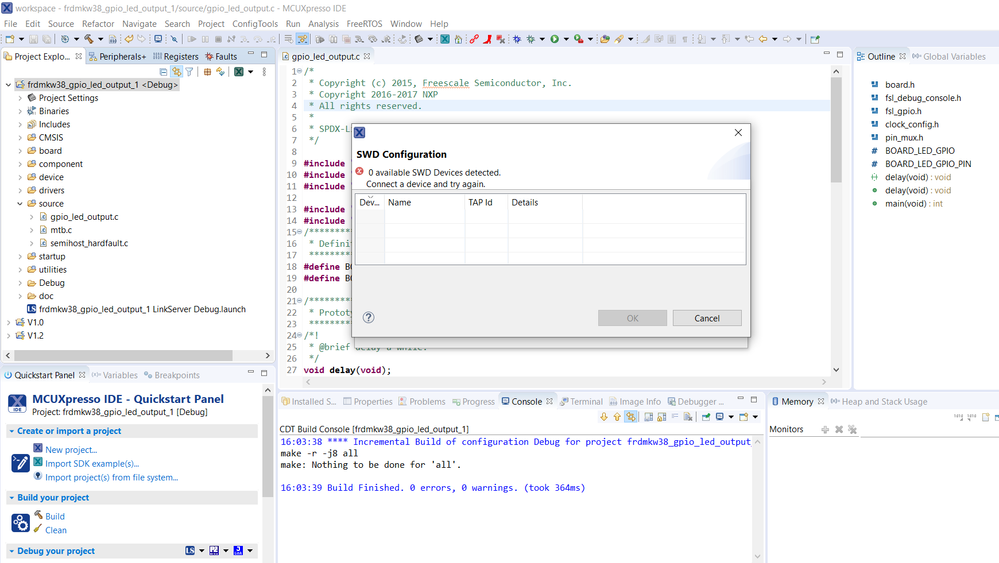This screenshot has width=999, height=563.
Task: Select BOARD_LED_GPIO_PIN in Outline
Action: click(x=928, y=164)
